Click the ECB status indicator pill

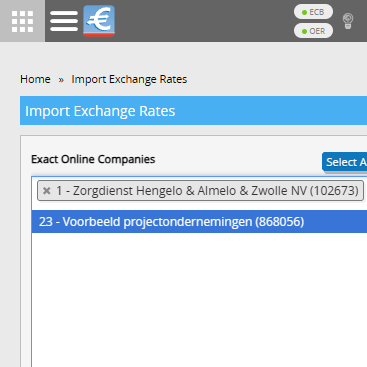point(313,12)
